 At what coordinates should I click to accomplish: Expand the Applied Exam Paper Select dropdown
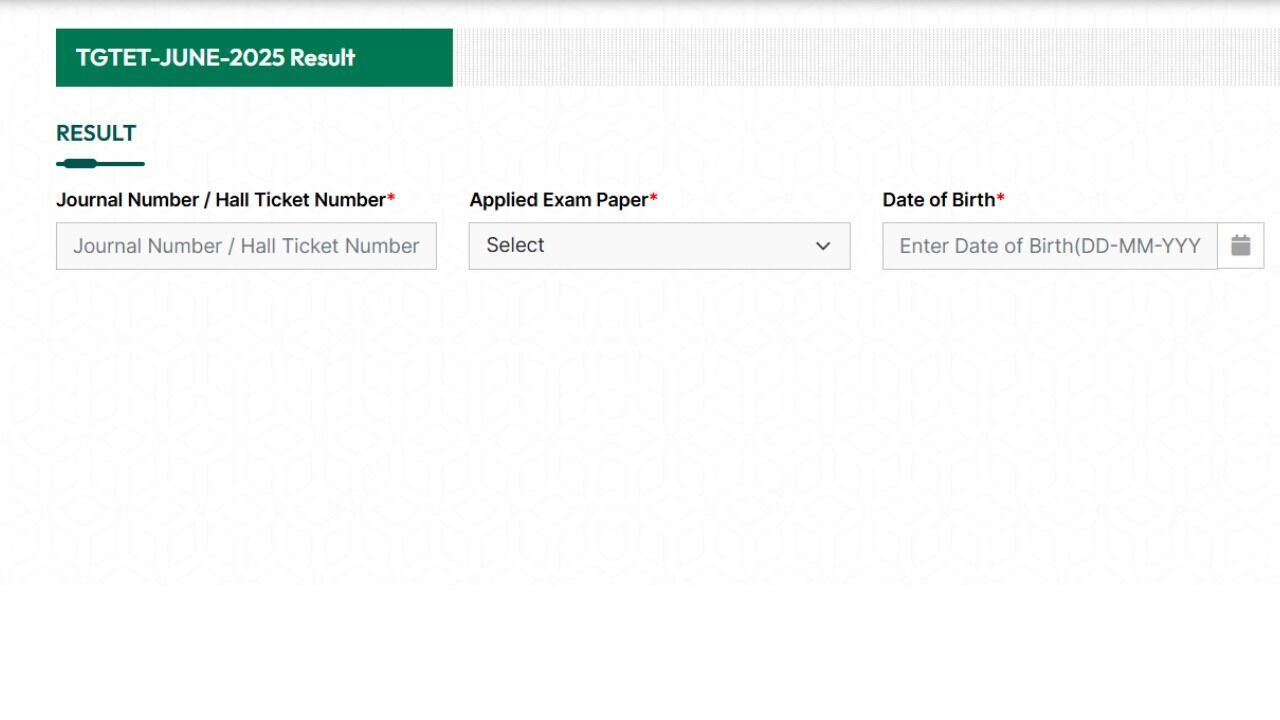[x=659, y=246]
